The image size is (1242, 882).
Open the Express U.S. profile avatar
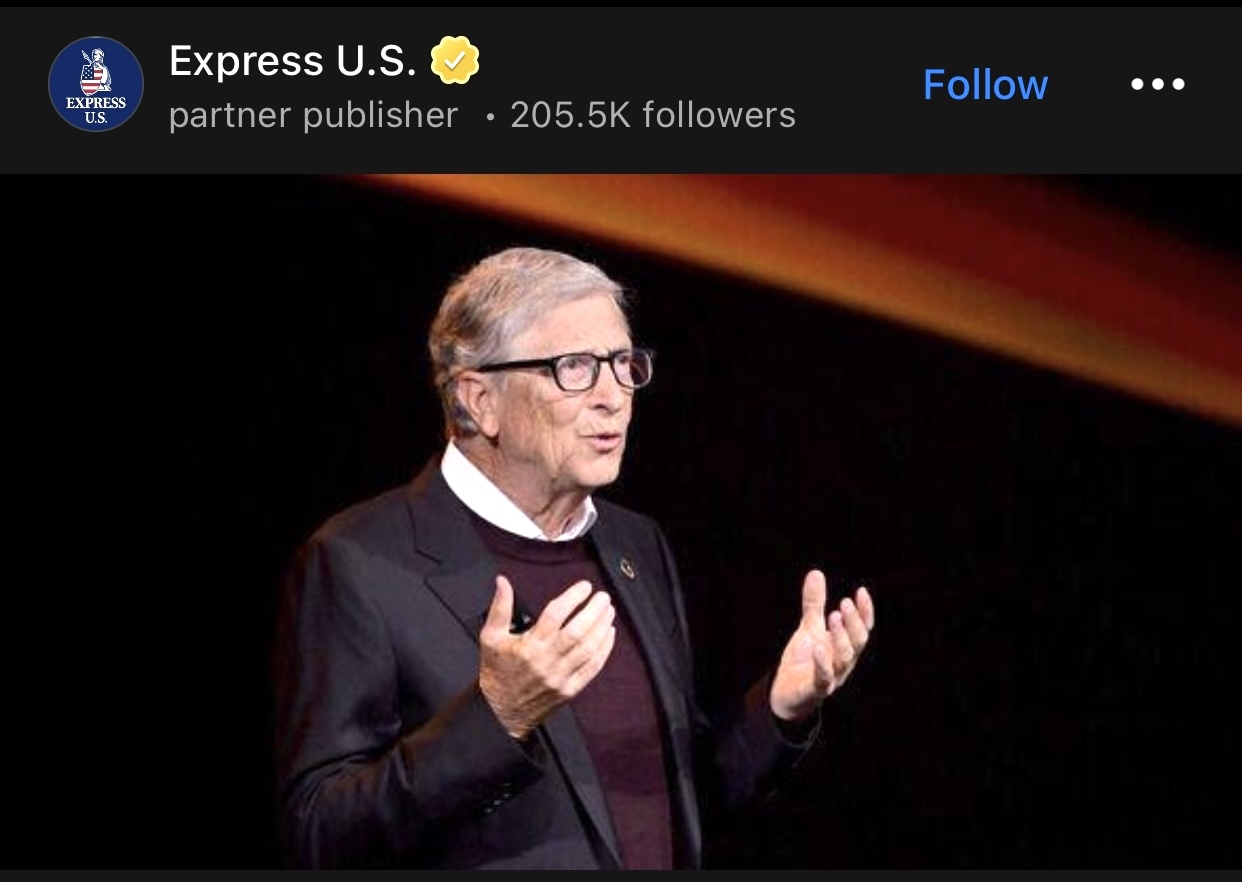coord(96,84)
